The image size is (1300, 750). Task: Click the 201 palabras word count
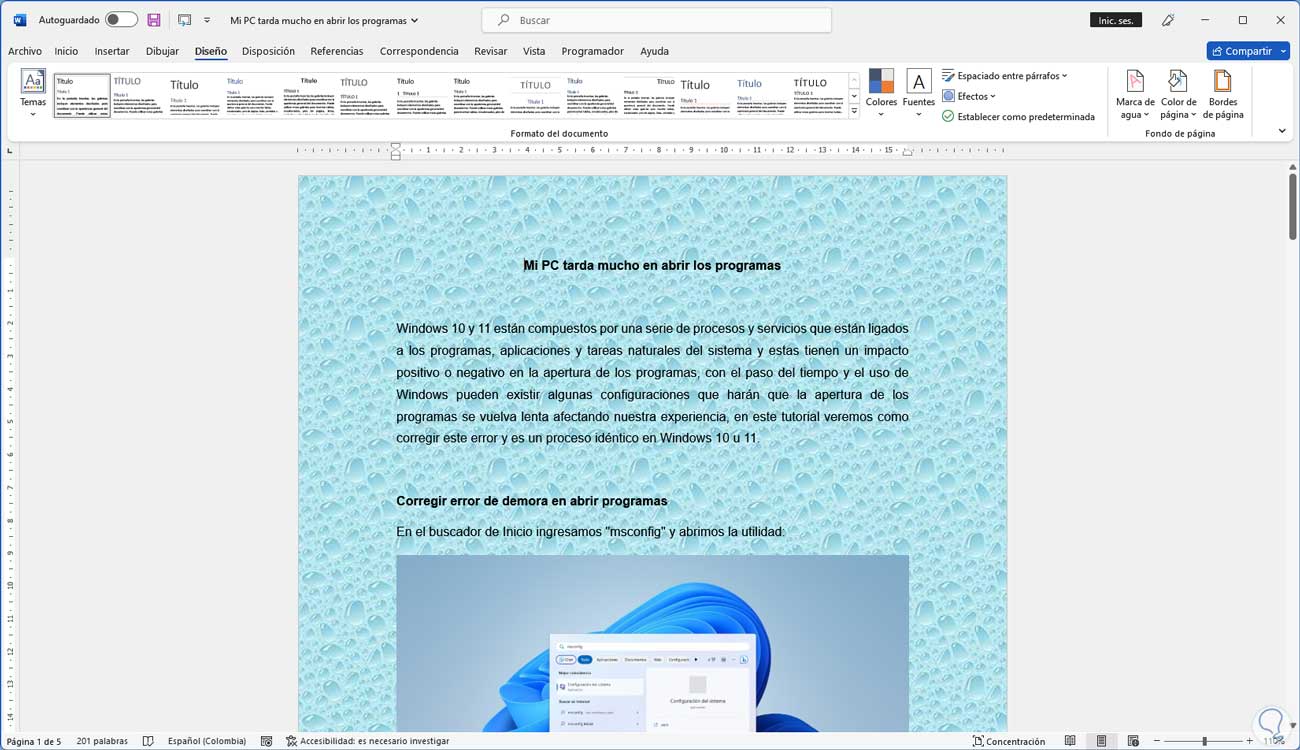pos(102,741)
